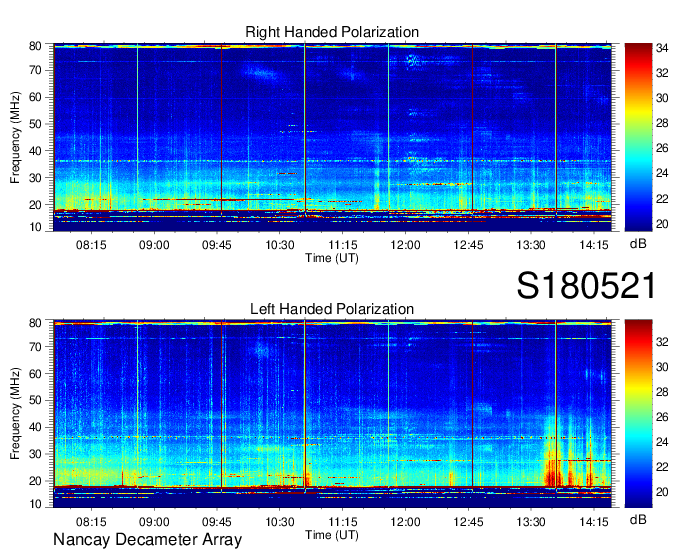The image size is (680, 552).
Task: Click the 20 MHz tick of Right Handed plot
Action: [35, 205]
